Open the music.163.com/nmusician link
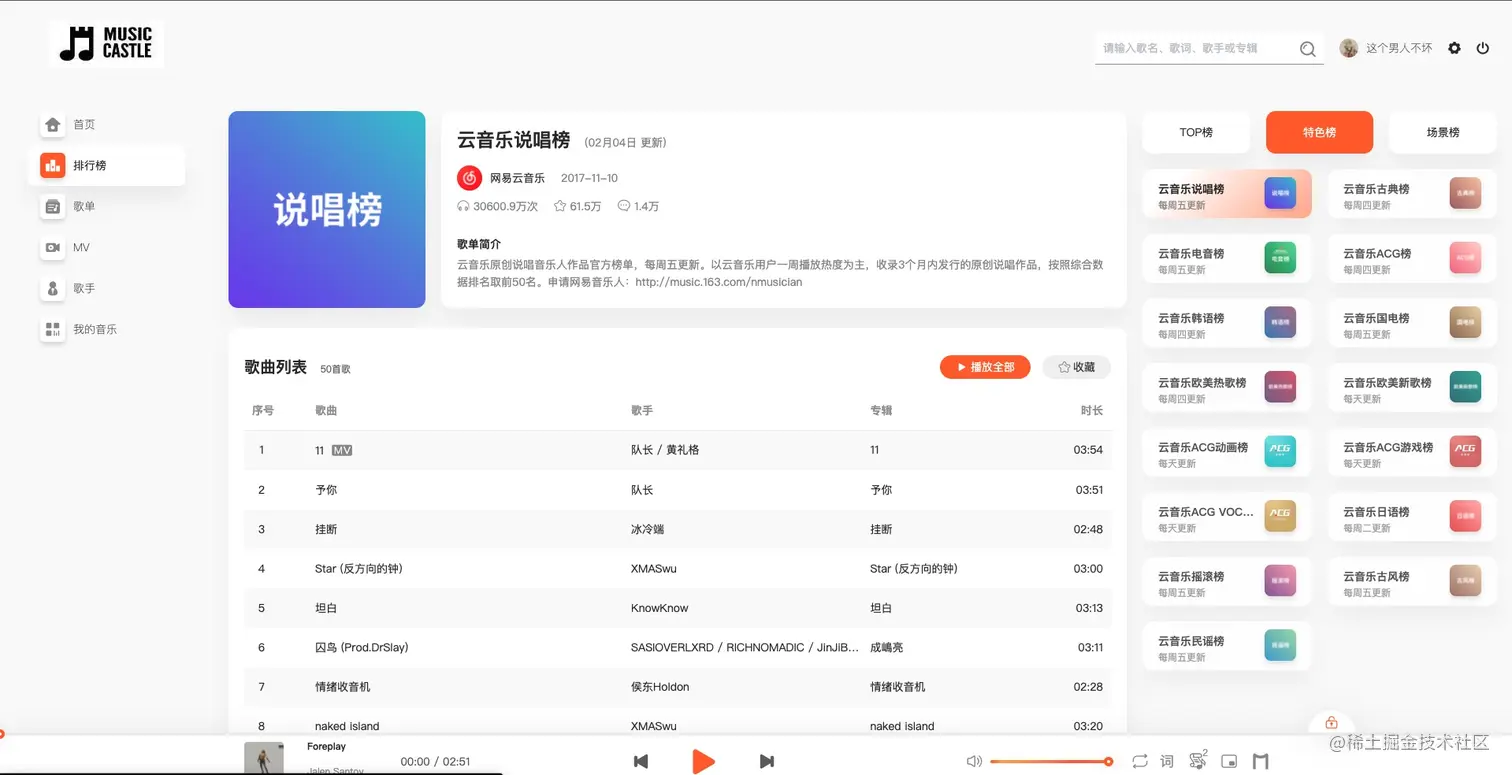1512x775 pixels. 718,282
